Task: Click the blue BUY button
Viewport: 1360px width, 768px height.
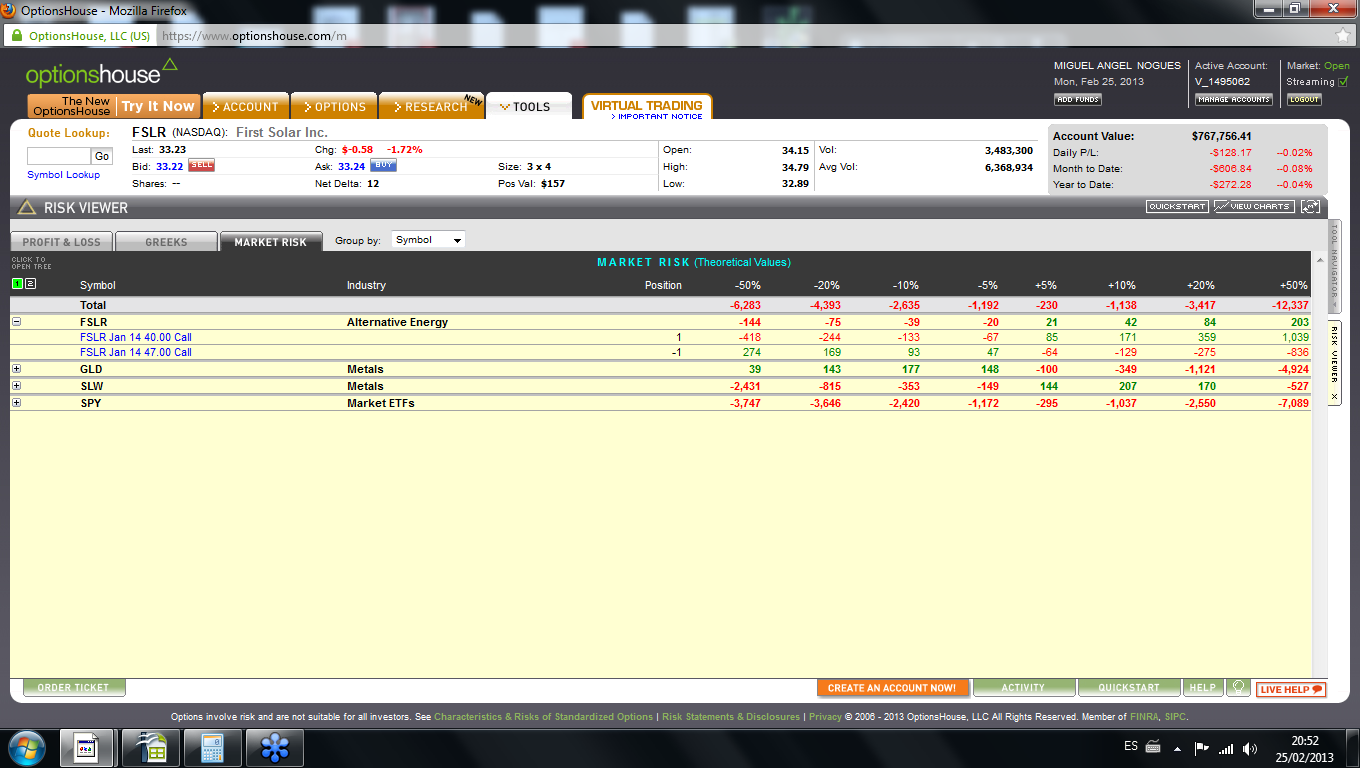Action: point(384,166)
